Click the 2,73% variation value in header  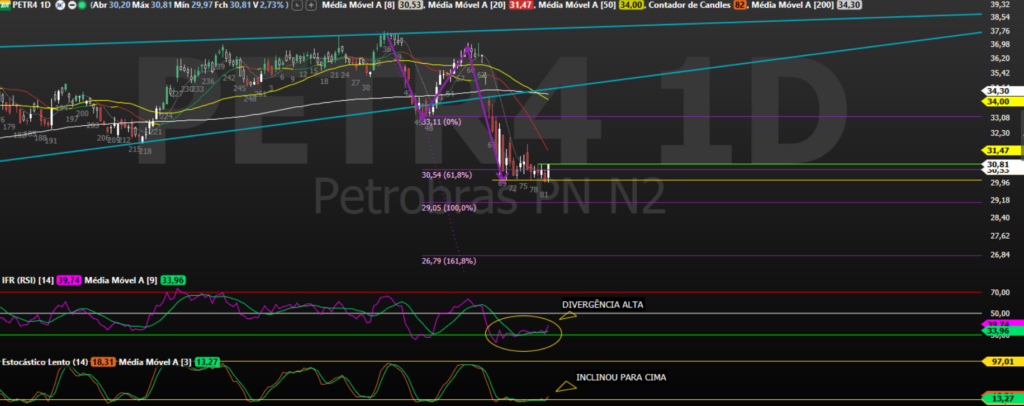coord(272,5)
